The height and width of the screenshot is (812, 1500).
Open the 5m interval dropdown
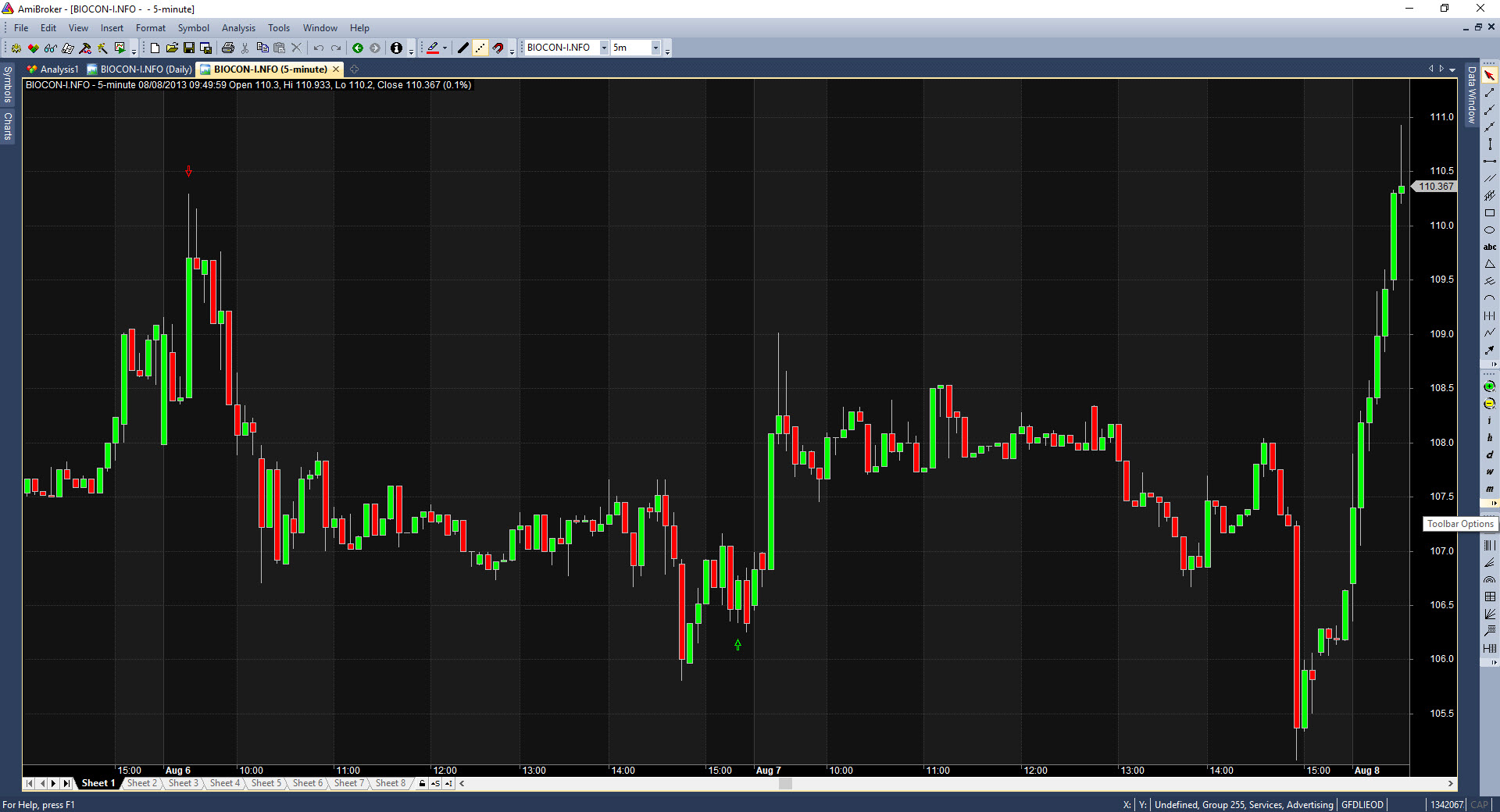pyautogui.click(x=655, y=48)
